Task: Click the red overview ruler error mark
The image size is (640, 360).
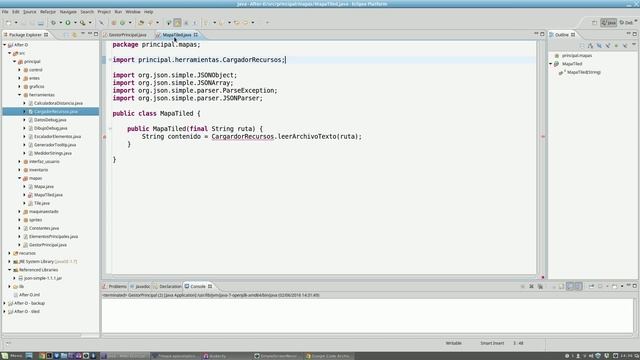Action: (x=543, y=136)
